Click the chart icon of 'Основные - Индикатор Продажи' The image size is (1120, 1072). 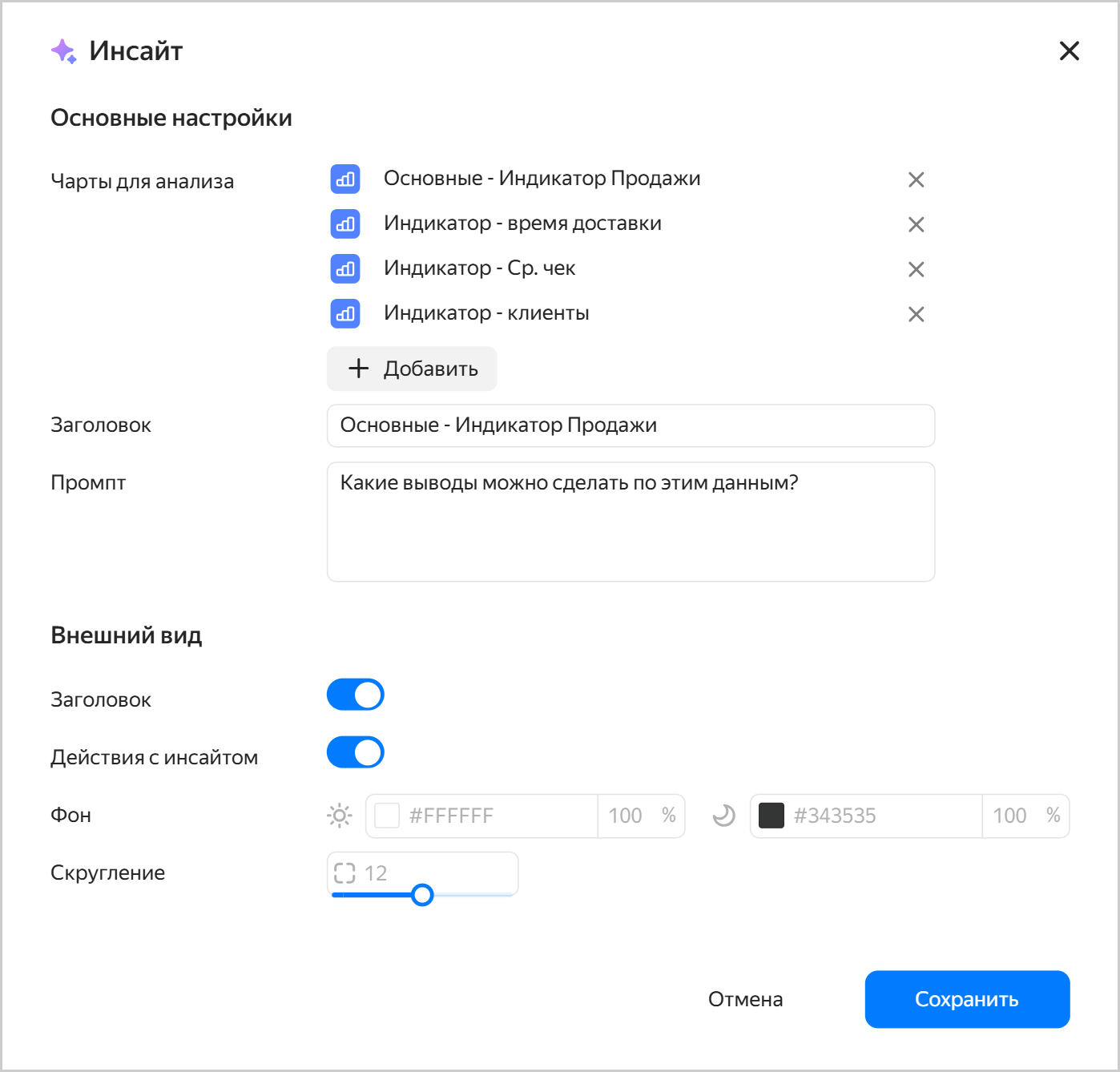click(345, 179)
